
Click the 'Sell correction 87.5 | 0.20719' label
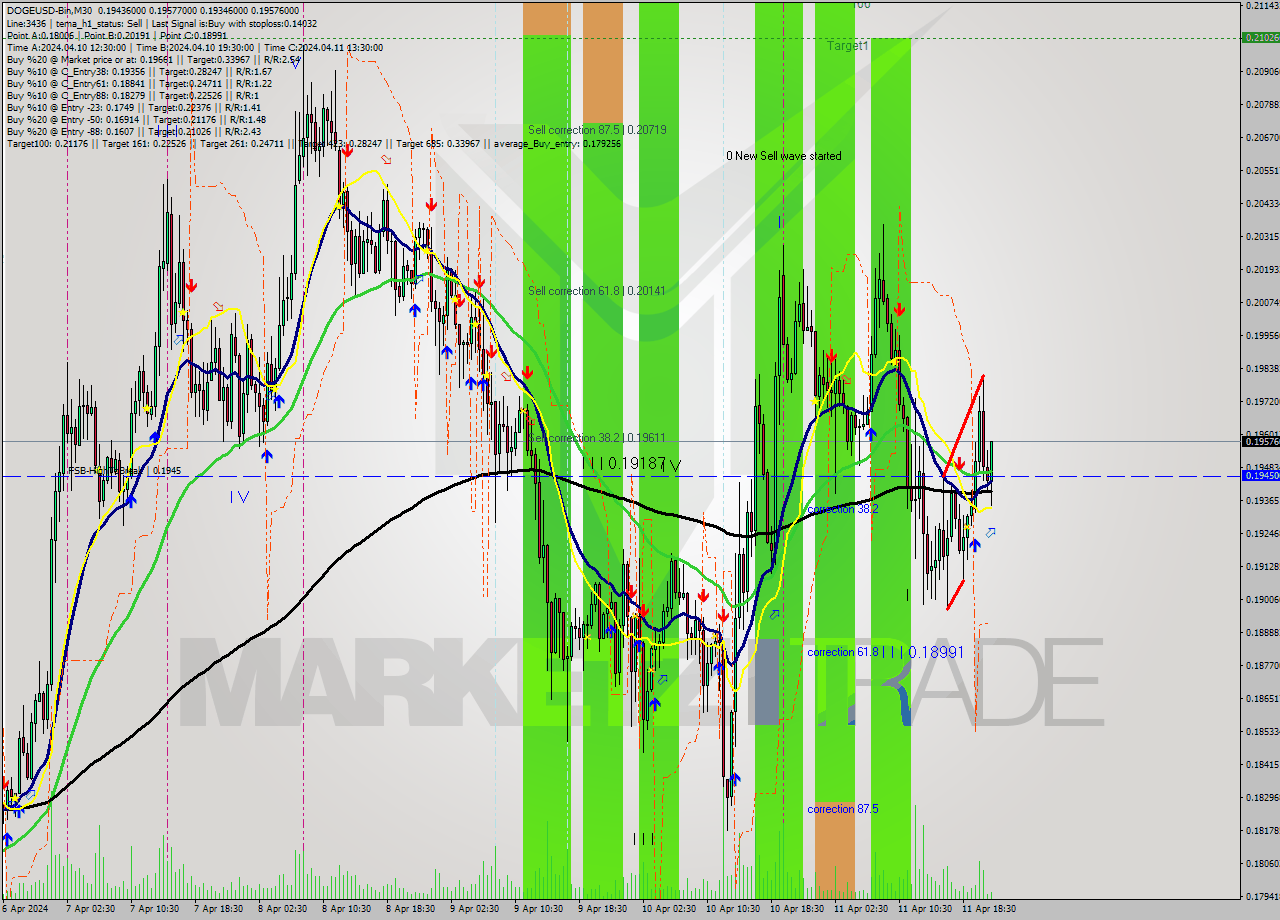coord(597,130)
